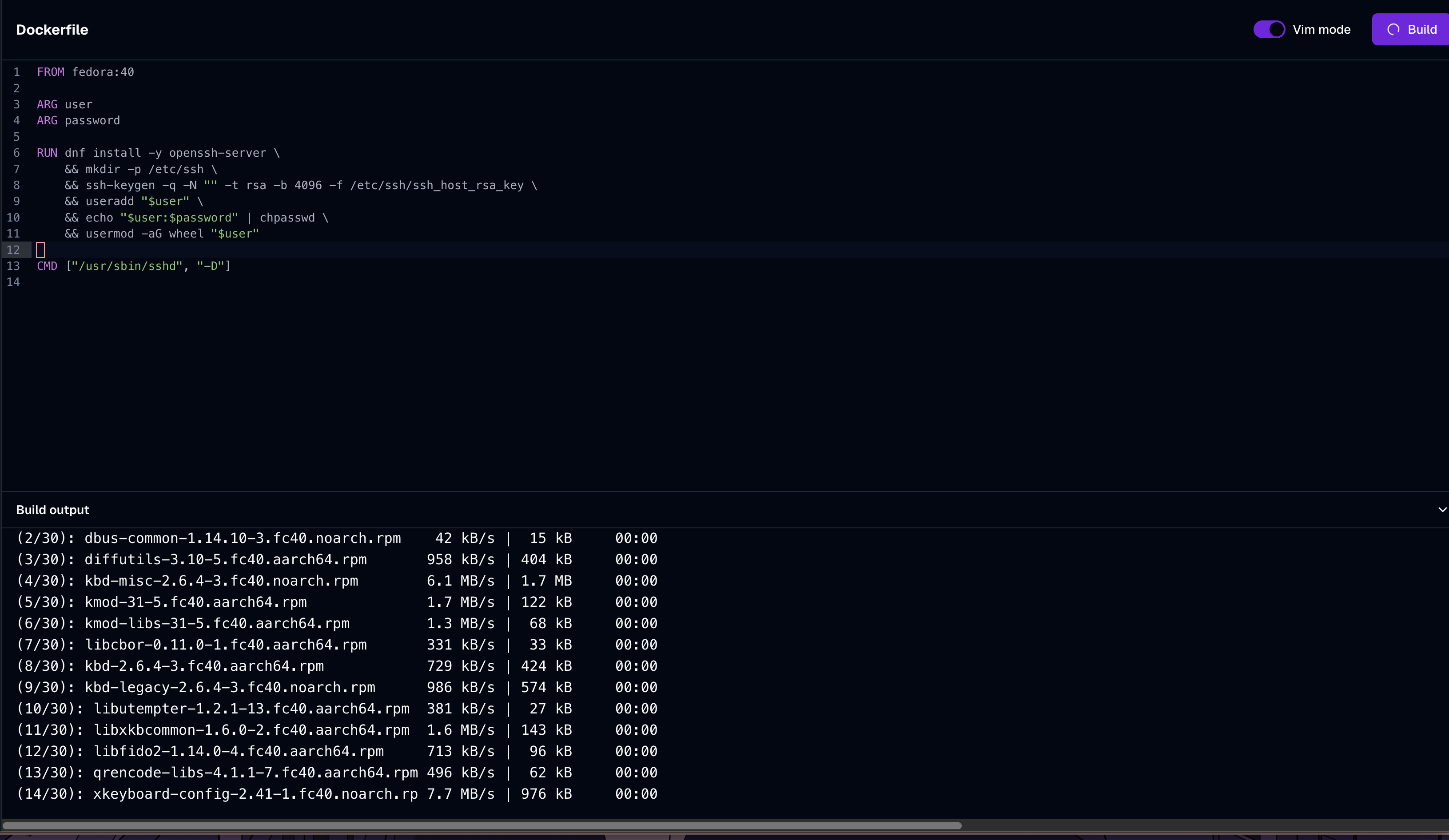This screenshot has width=1449, height=840.
Task: Click the Build output heading
Action: click(52, 510)
